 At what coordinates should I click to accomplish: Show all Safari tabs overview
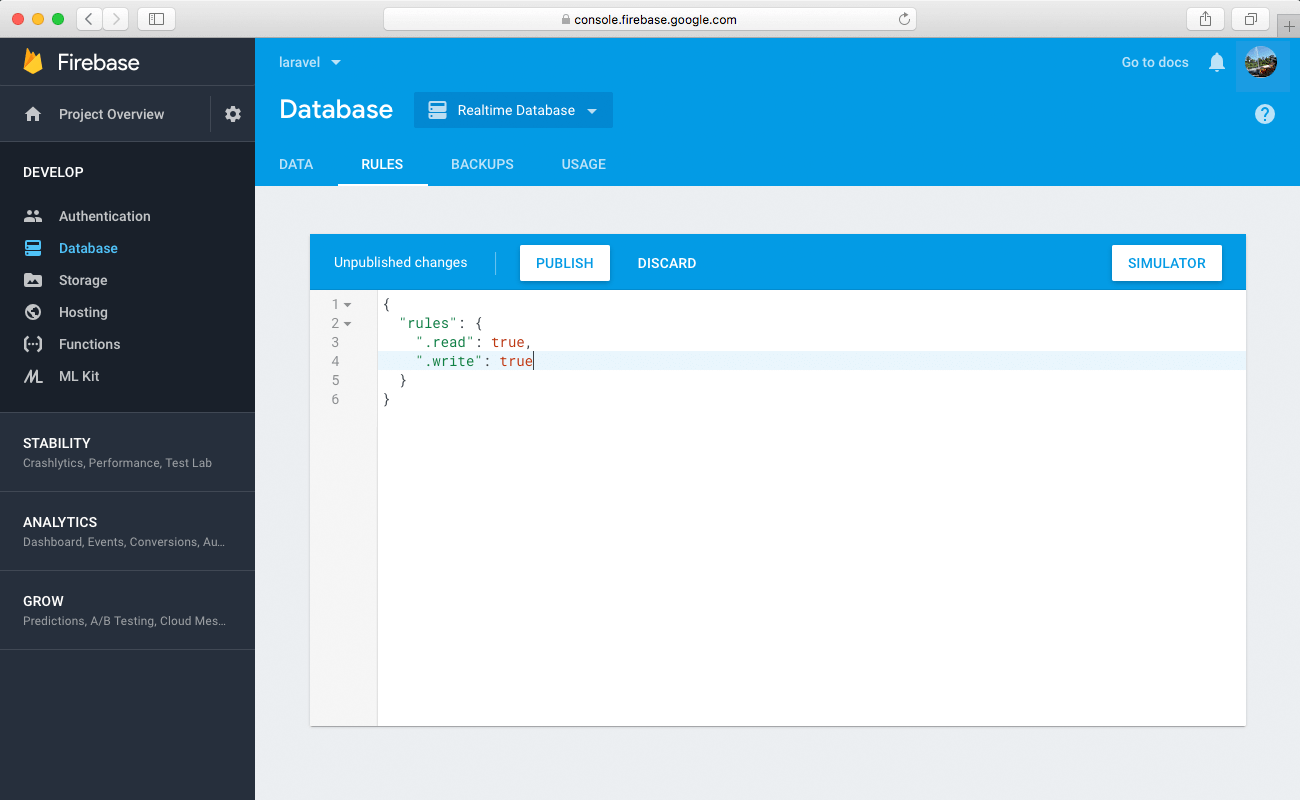coord(1251,18)
